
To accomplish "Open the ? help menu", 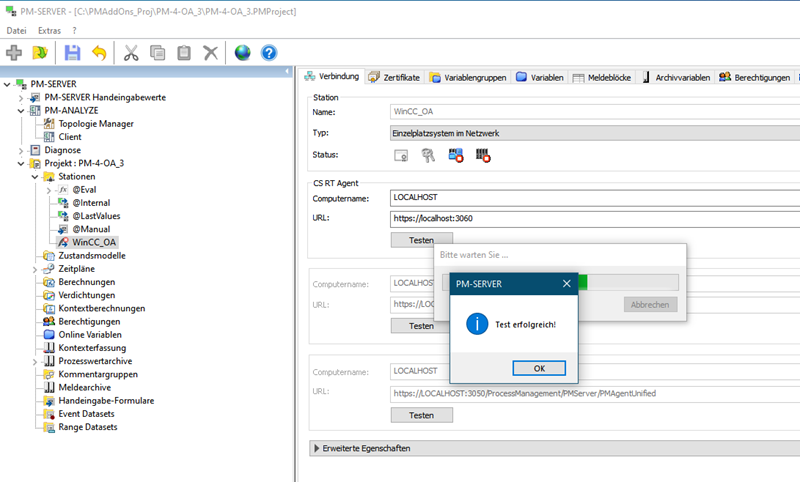I will (74, 31).
